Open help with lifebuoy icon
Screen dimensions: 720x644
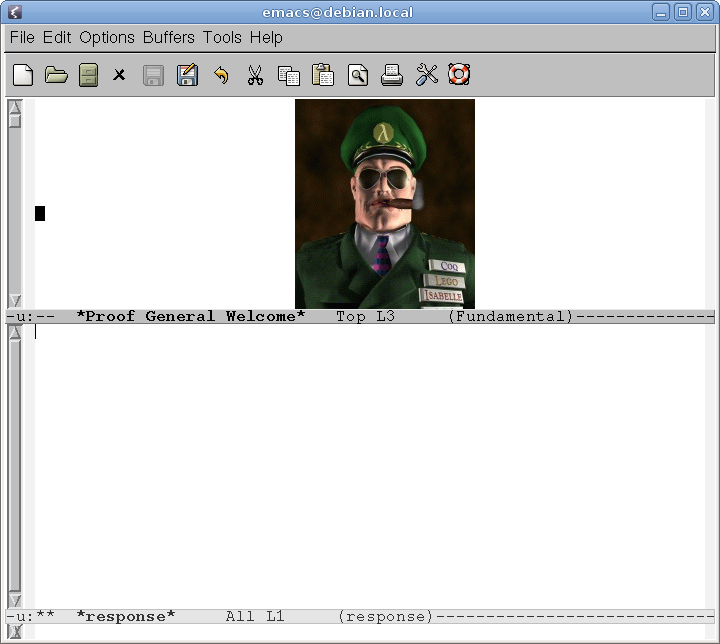pos(459,75)
